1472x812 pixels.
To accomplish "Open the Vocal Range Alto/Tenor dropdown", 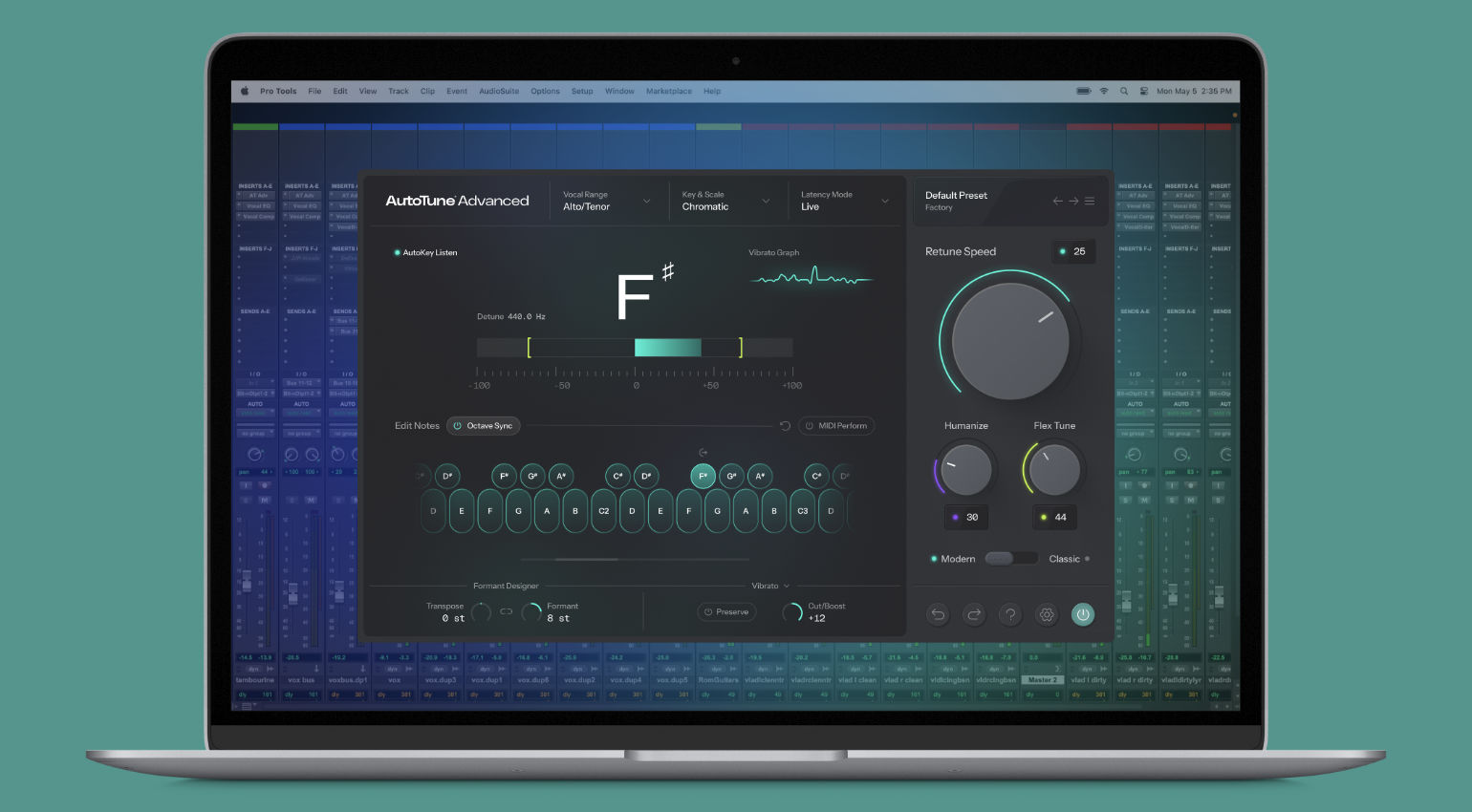I will (x=607, y=201).
